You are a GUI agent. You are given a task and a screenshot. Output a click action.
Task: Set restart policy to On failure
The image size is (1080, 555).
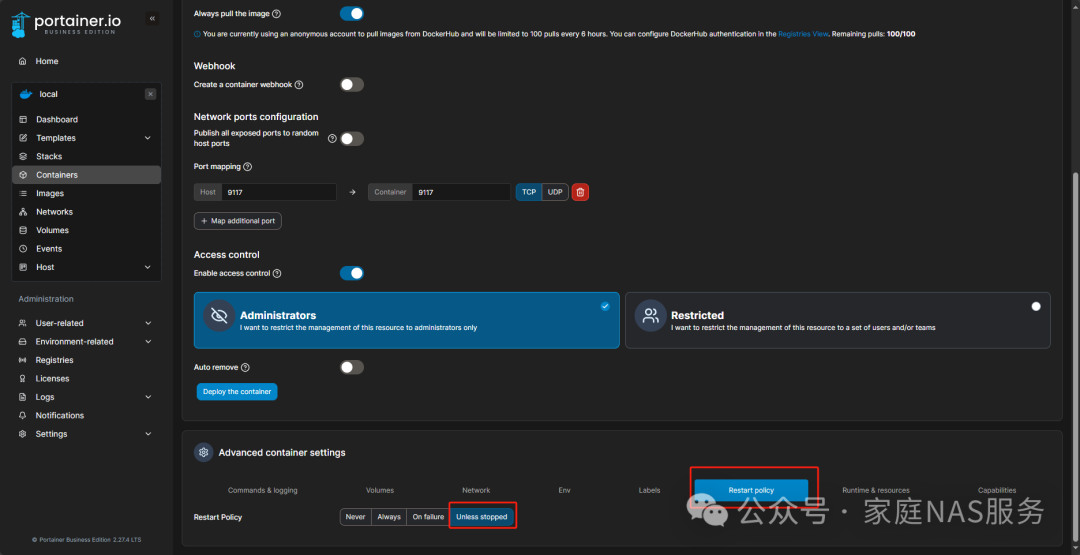tap(428, 517)
